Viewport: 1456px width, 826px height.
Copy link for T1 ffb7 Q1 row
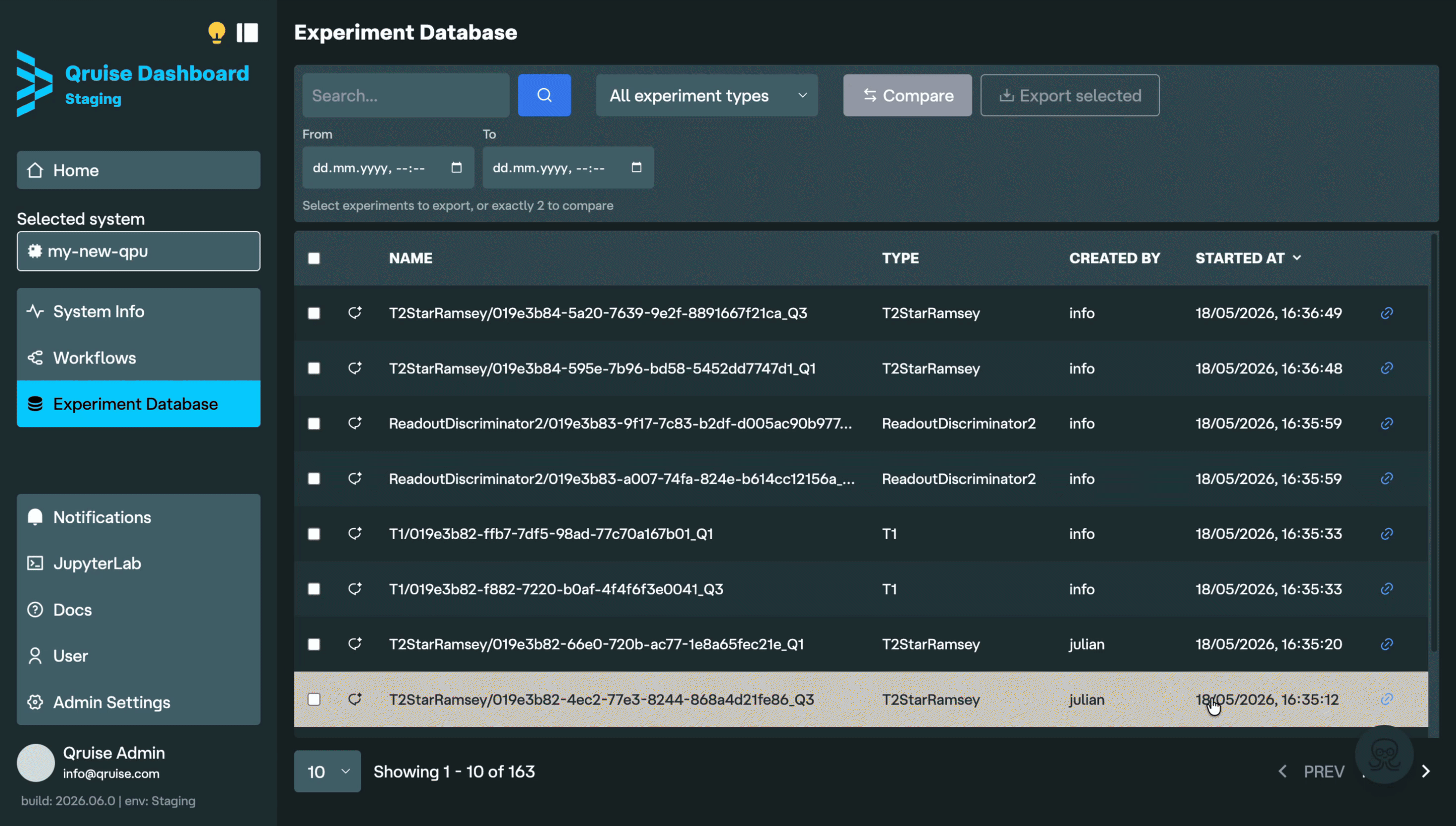point(1386,533)
